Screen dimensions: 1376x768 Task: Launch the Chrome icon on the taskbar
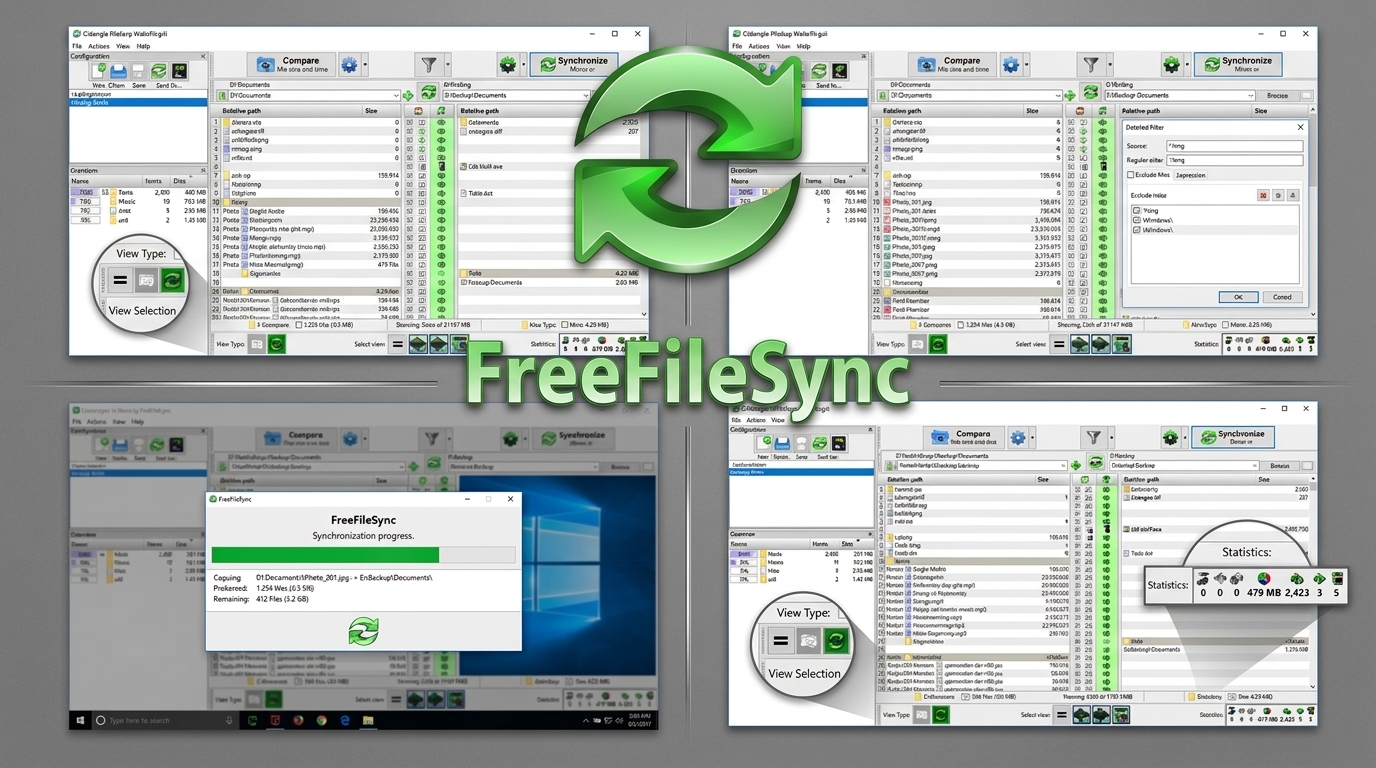pyautogui.click(x=321, y=720)
